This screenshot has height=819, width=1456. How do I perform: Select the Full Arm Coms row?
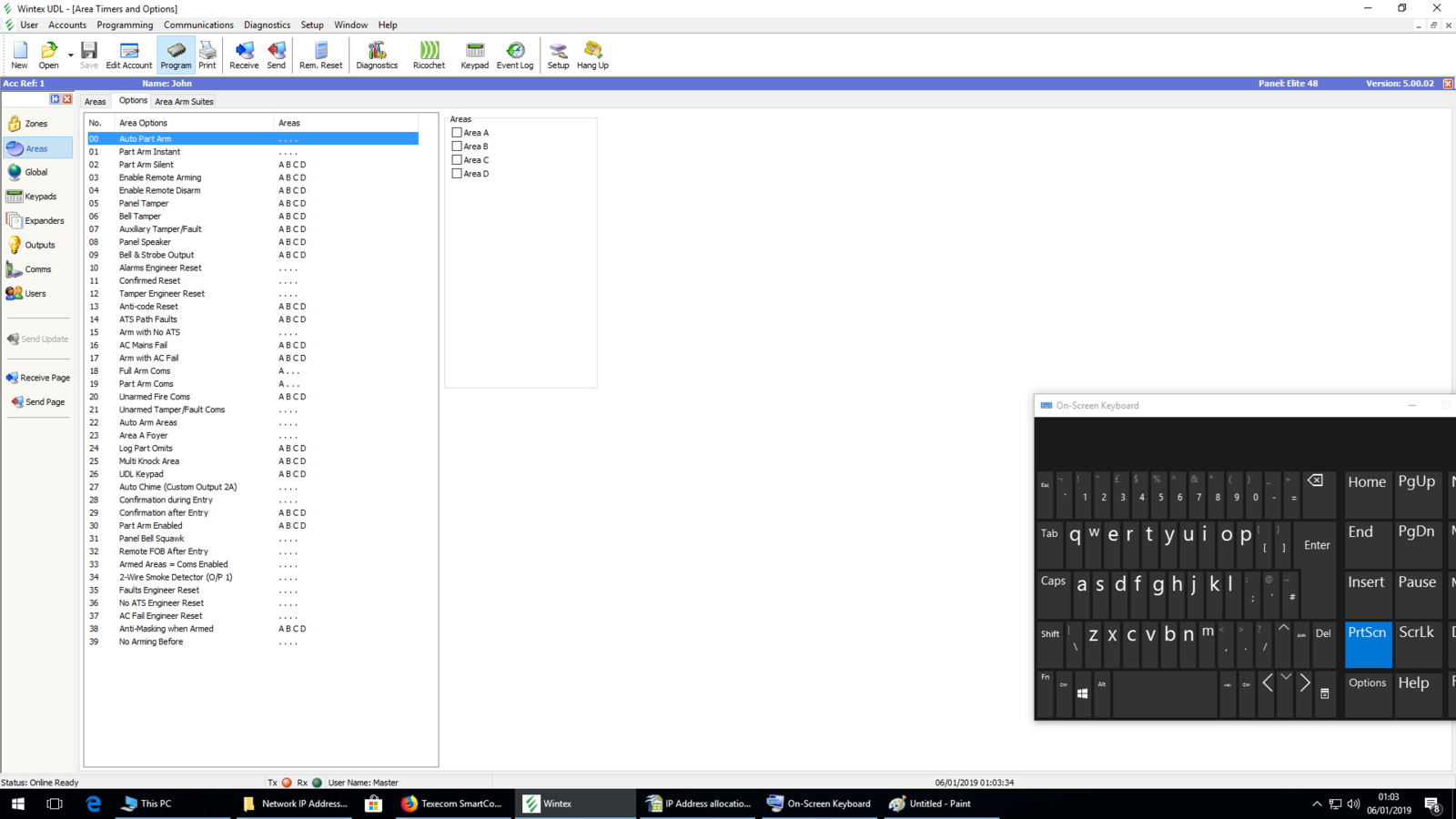[253, 371]
